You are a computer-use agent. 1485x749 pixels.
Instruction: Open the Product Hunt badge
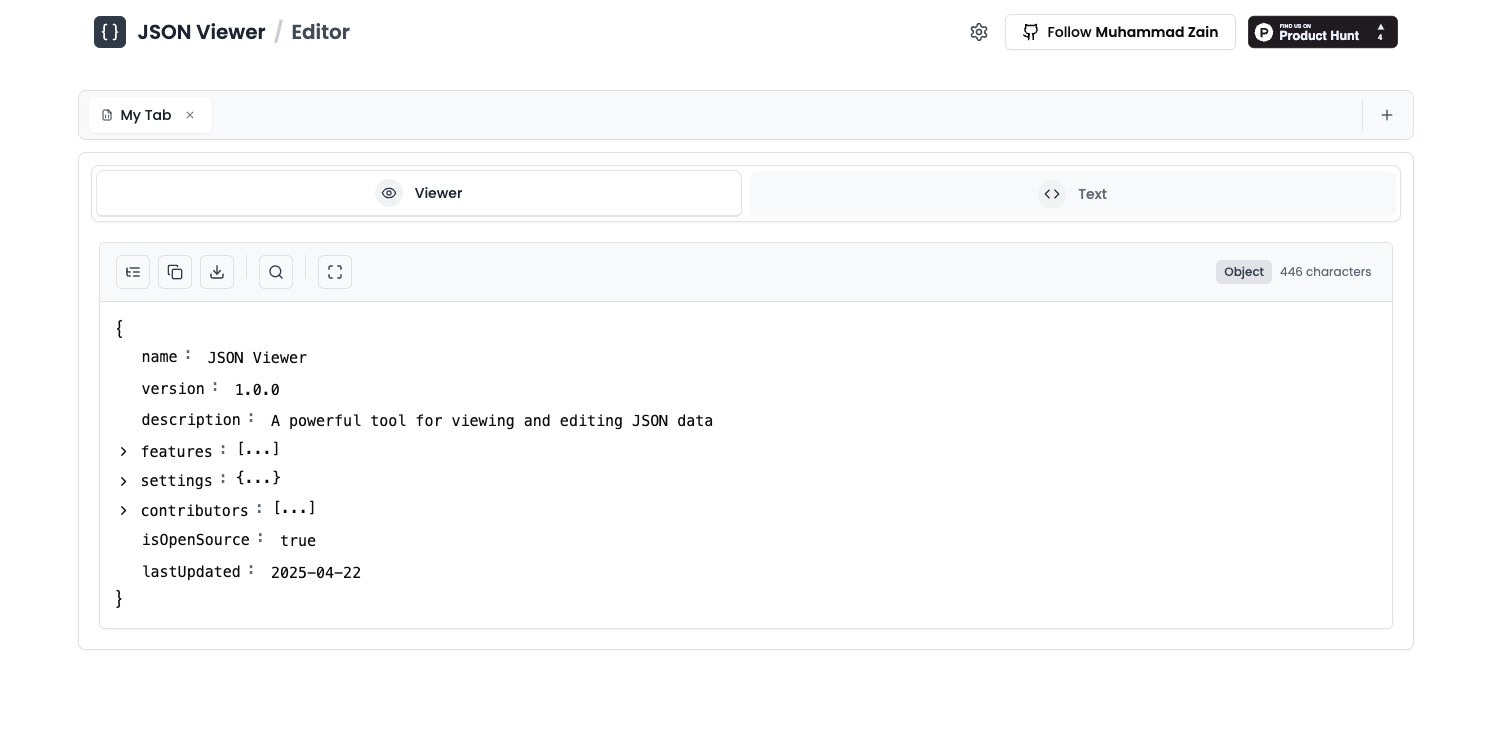pyautogui.click(x=1322, y=32)
